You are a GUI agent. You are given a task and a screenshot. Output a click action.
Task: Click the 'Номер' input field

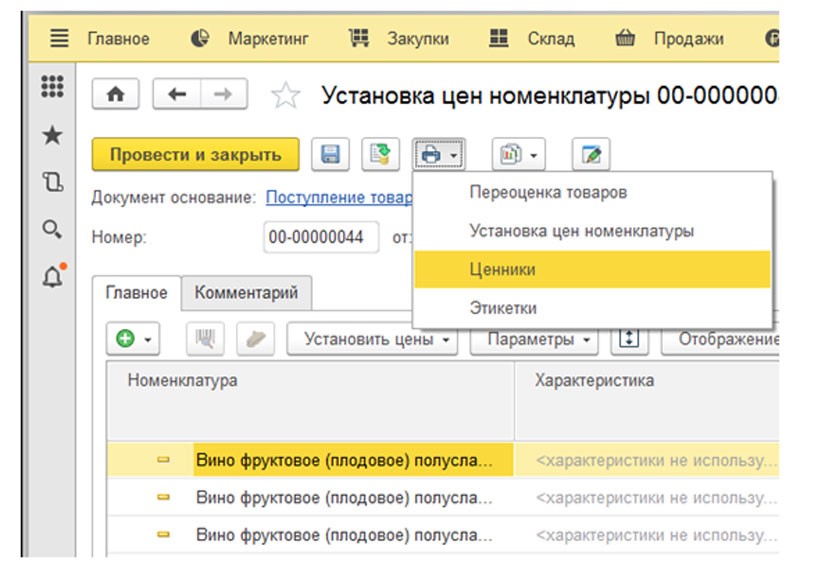tap(321, 237)
